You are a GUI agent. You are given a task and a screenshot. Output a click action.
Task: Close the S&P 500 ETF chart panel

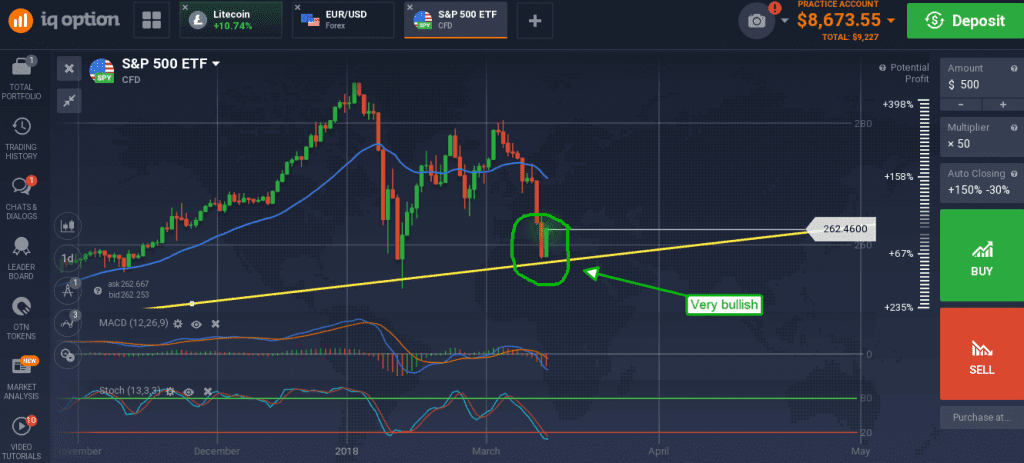coord(69,68)
